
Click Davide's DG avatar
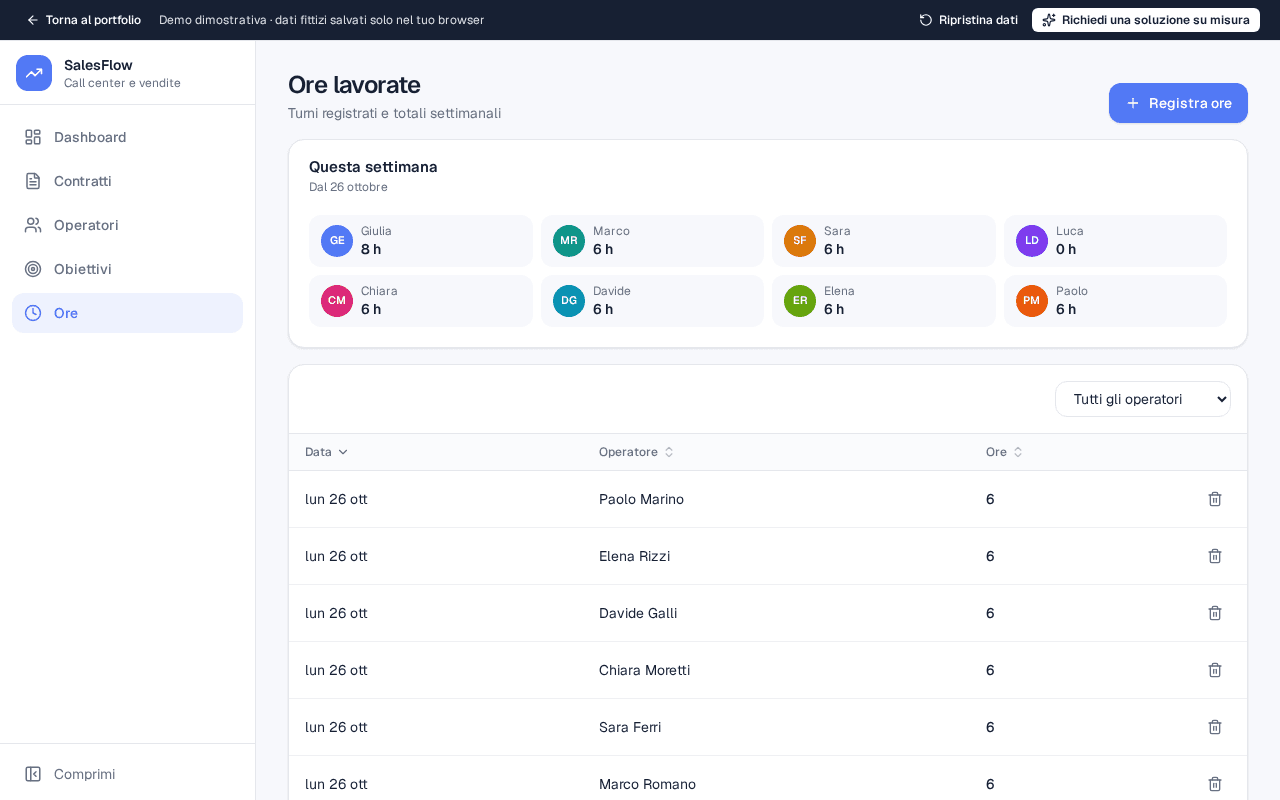(569, 301)
